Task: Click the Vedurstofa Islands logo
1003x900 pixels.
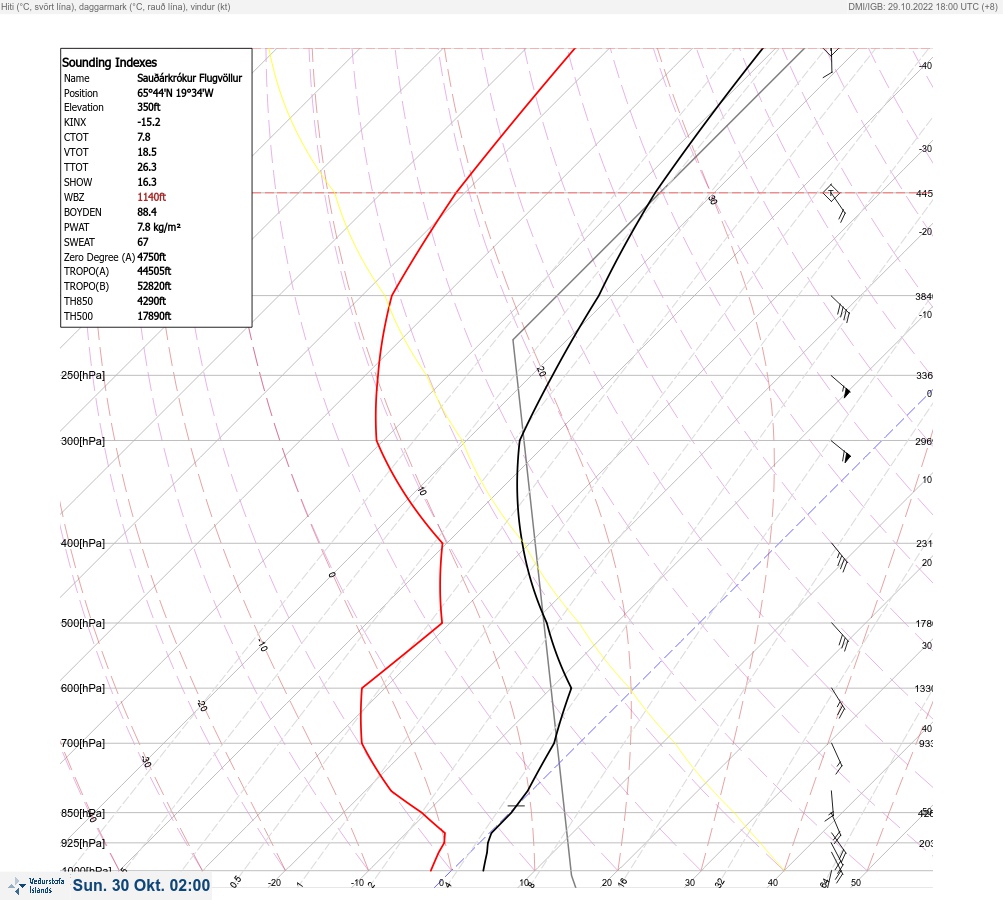Action: (x=36, y=885)
